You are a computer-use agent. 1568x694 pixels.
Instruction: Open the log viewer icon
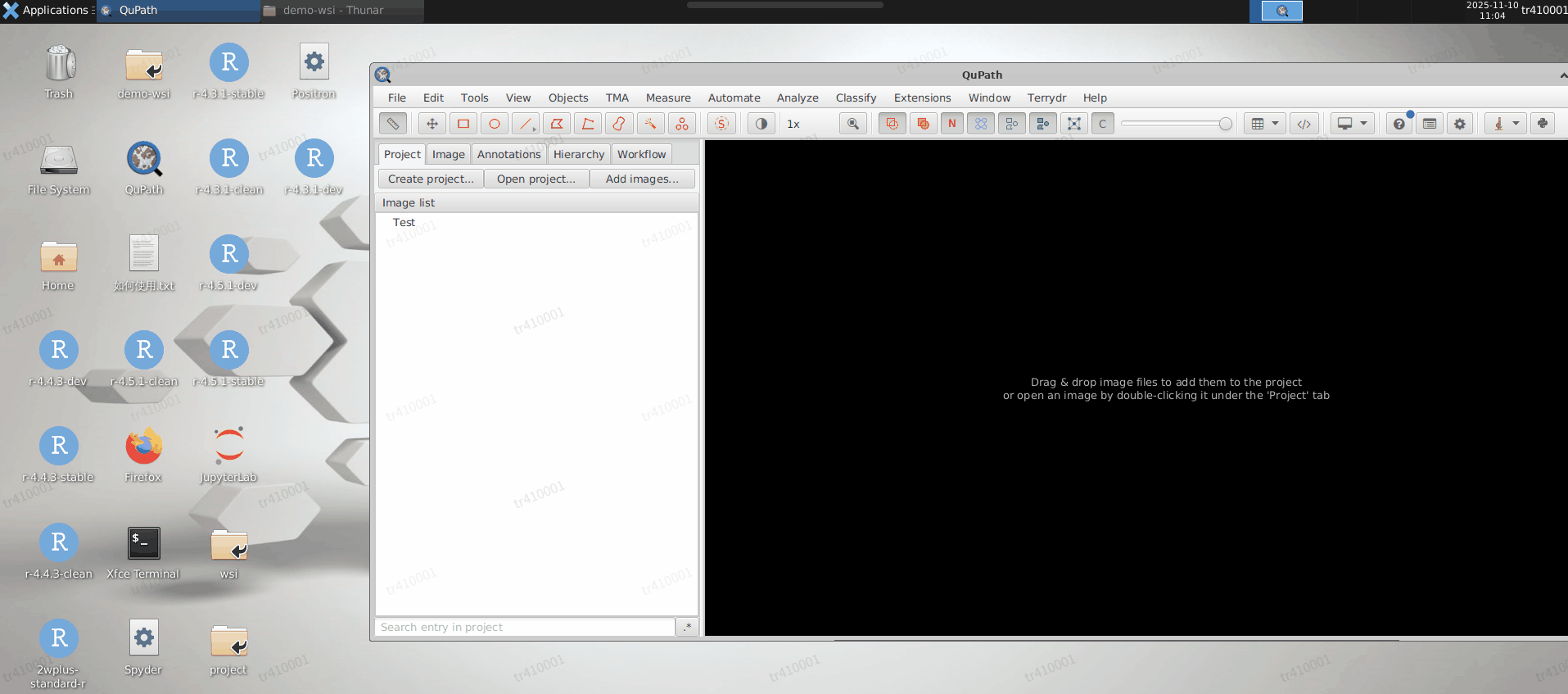tap(1430, 124)
